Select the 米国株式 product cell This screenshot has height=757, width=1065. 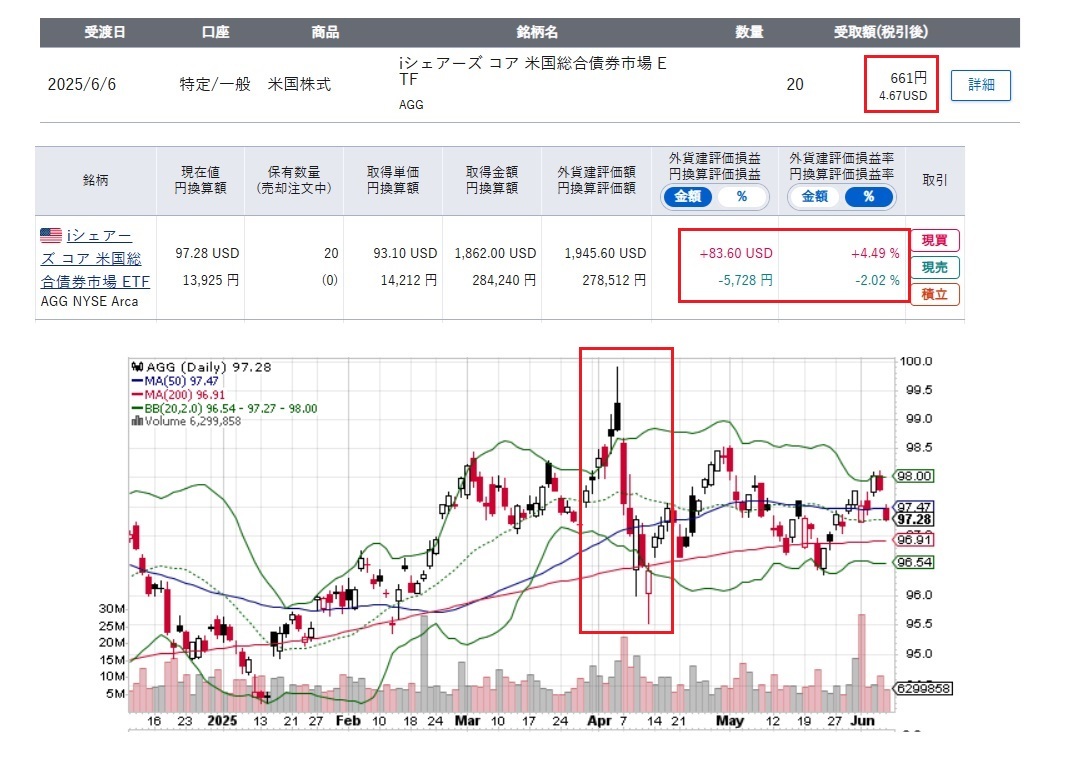(x=300, y=84)
